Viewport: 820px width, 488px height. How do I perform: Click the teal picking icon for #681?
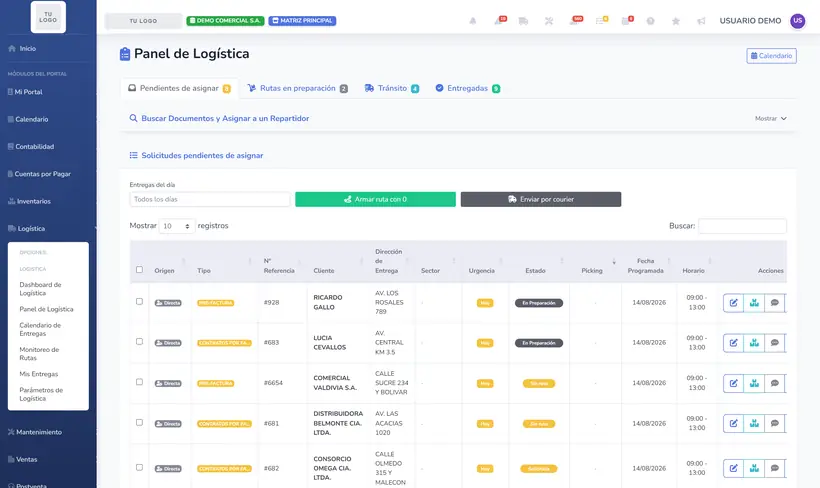[754, 424]
